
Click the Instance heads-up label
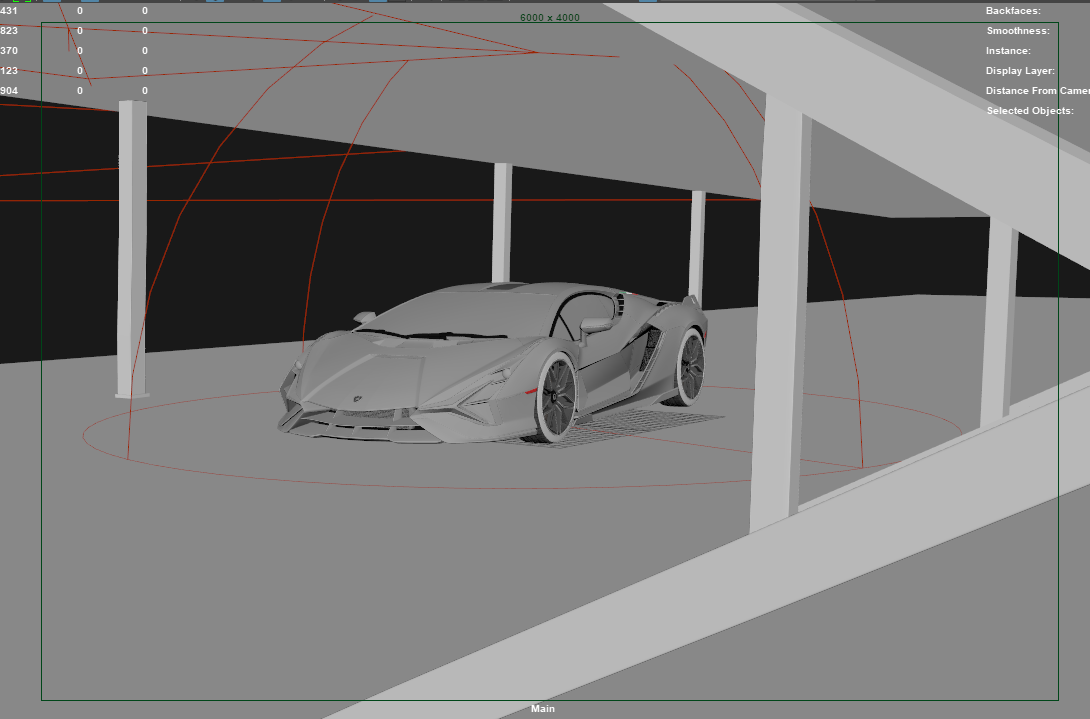[1008, 51]
